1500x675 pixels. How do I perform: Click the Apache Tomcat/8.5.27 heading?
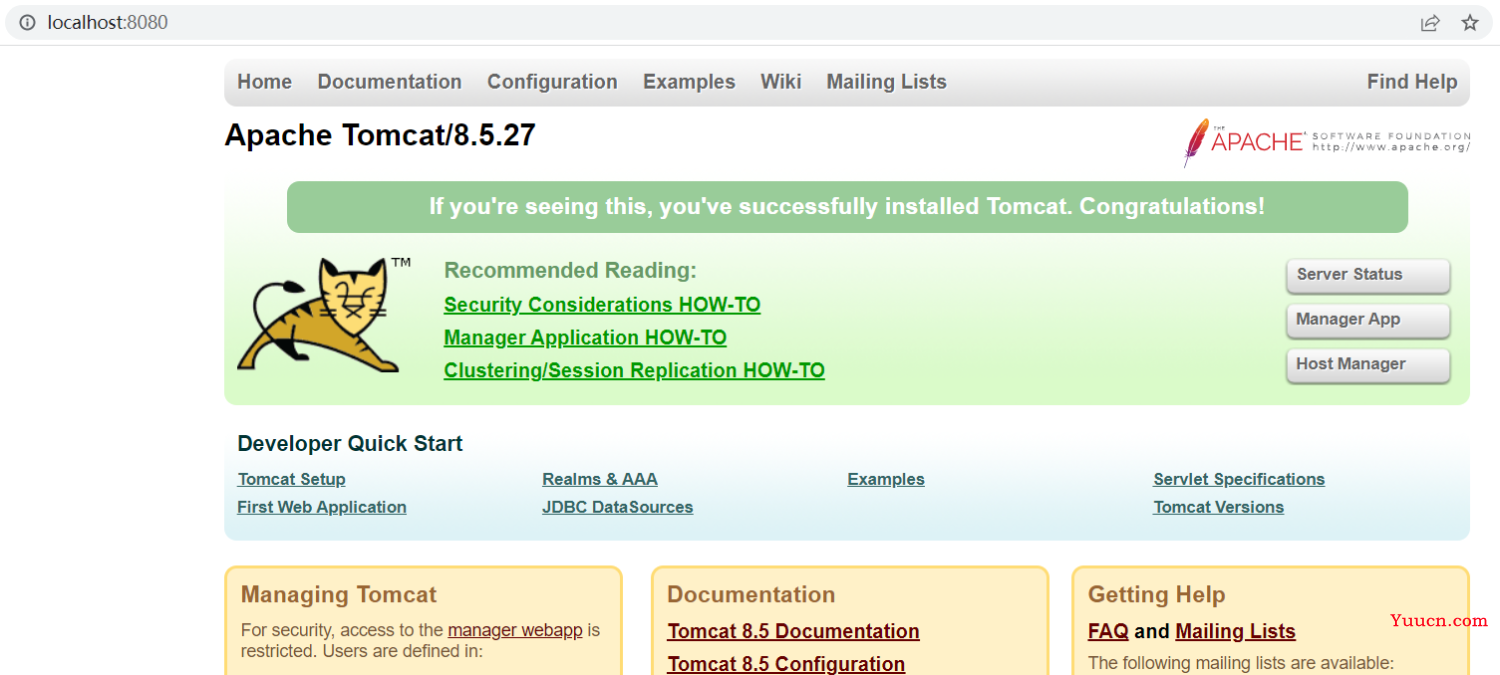coord(380,135)
